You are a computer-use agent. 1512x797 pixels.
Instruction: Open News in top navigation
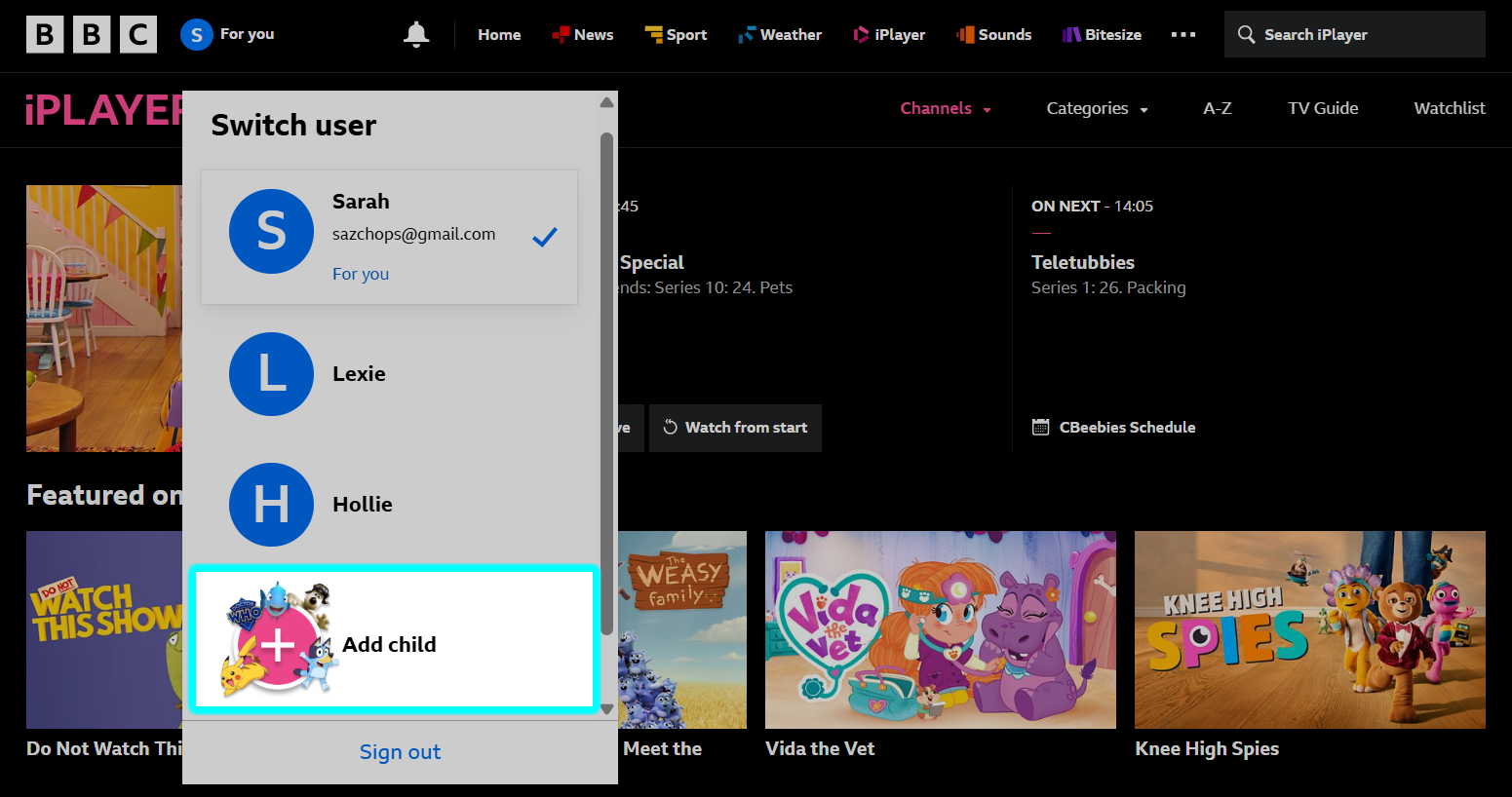click(x=594, y=35)
